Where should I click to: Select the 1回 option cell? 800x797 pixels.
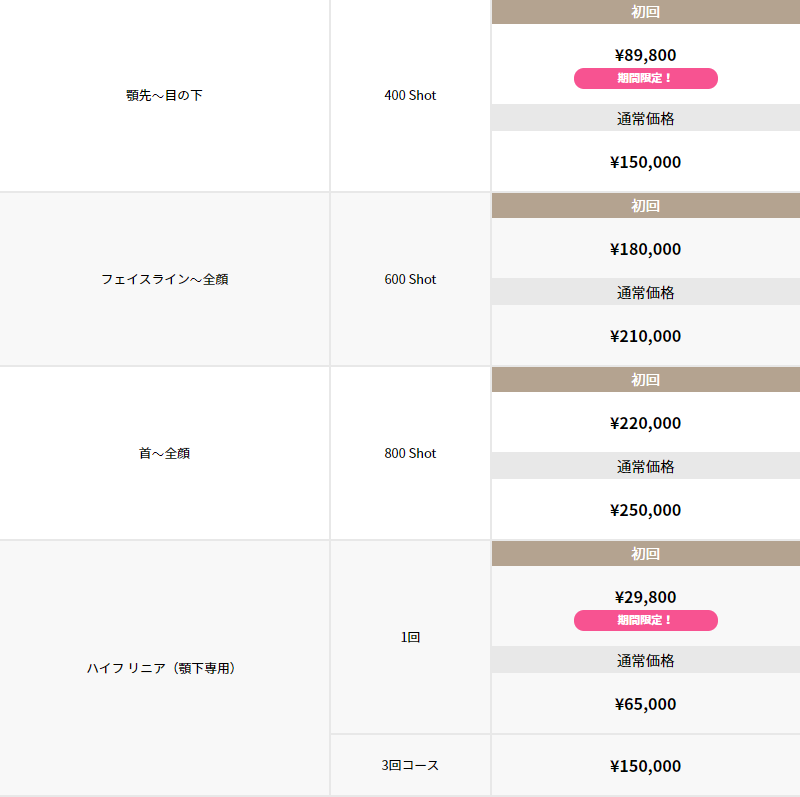pos(410,637)
